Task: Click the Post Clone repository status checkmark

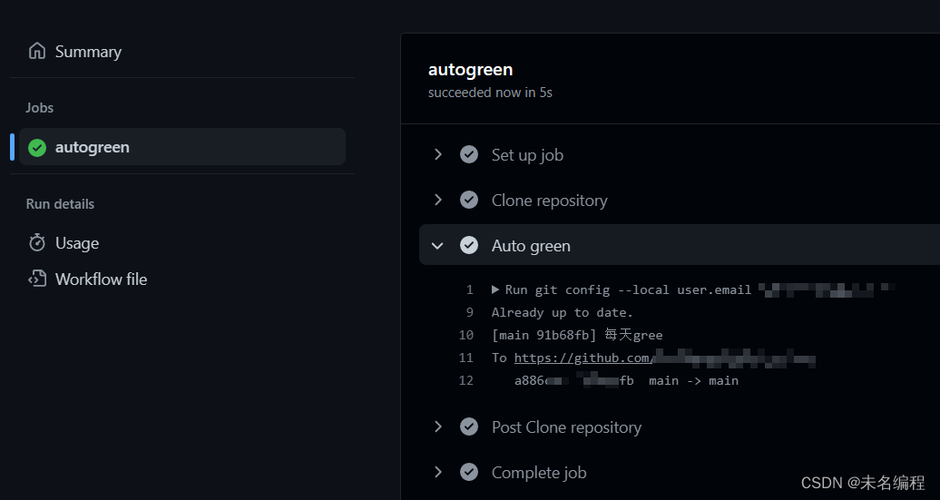Action: [469, 427]
